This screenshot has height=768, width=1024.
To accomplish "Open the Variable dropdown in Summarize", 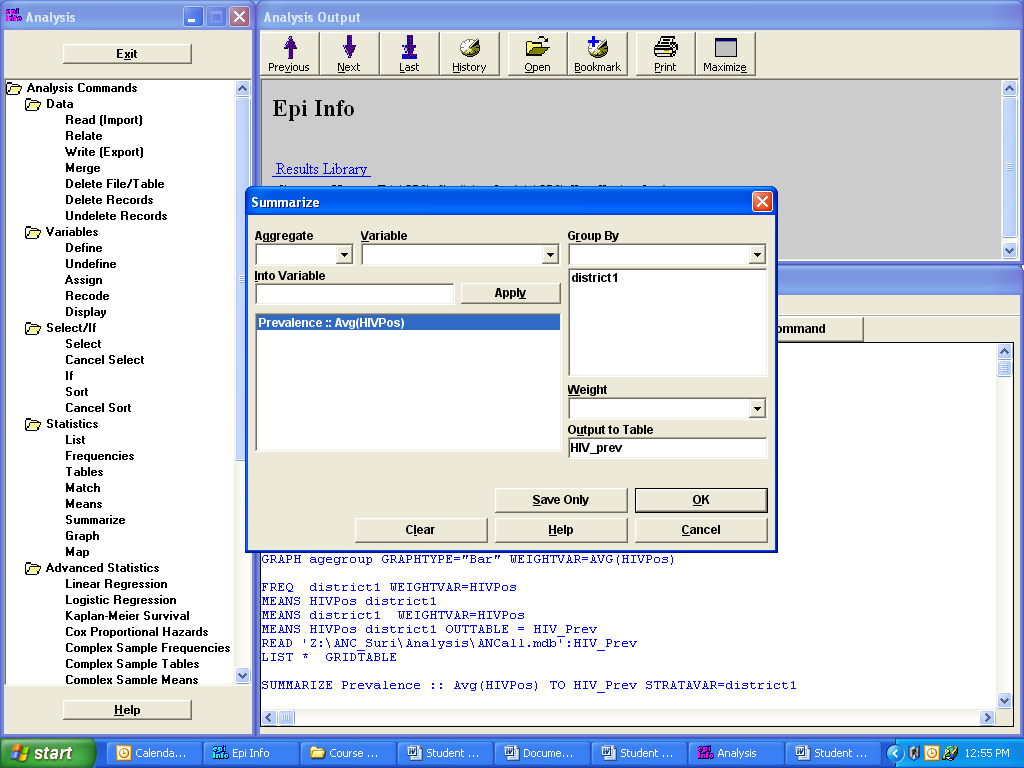I will [x=551, y=254].
